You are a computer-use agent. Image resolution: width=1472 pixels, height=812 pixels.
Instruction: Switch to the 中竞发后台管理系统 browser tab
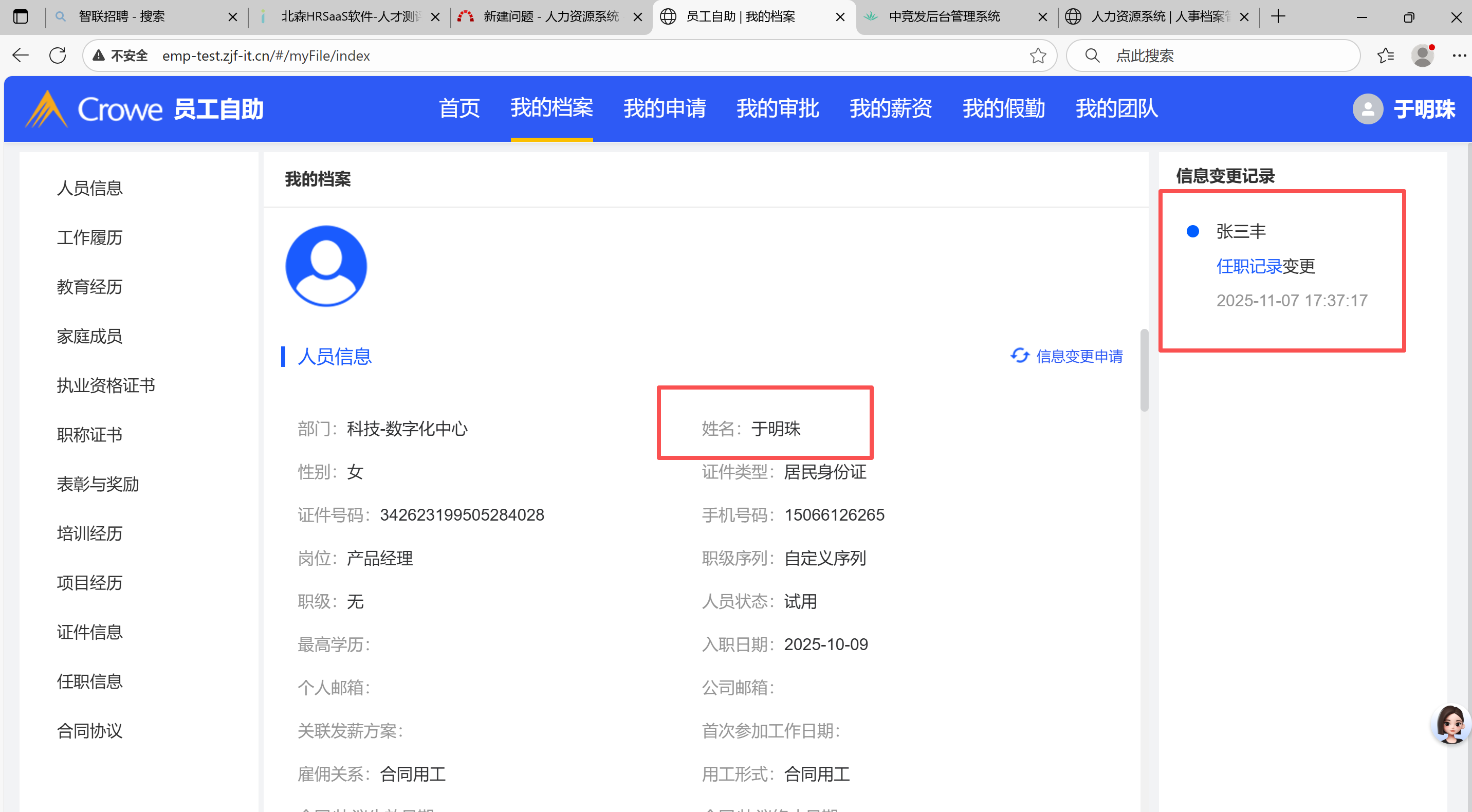[944, 16]
